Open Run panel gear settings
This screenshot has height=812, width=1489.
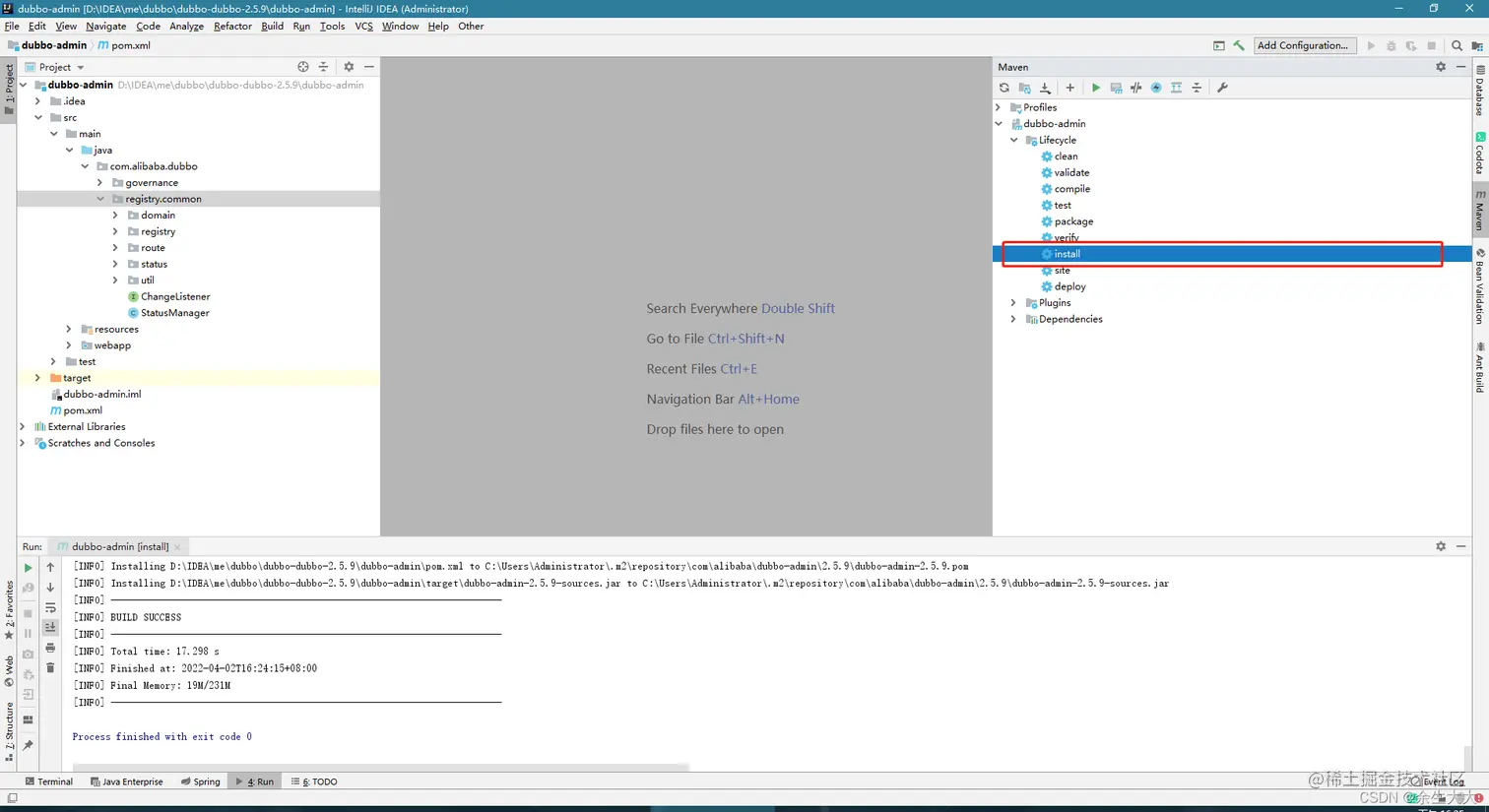click(1441, 546)
